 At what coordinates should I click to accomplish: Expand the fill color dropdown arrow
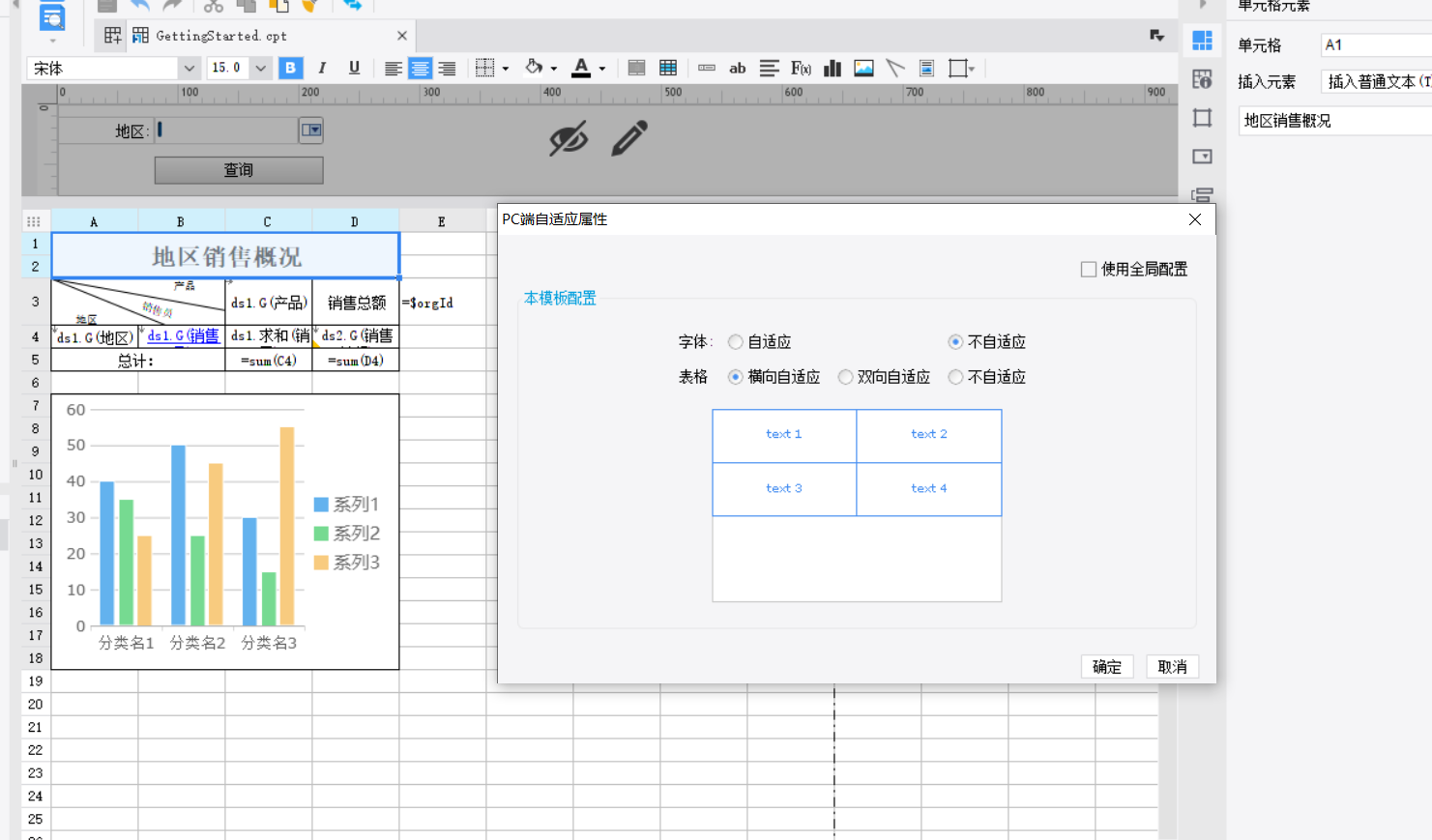(x=554, y=69)
